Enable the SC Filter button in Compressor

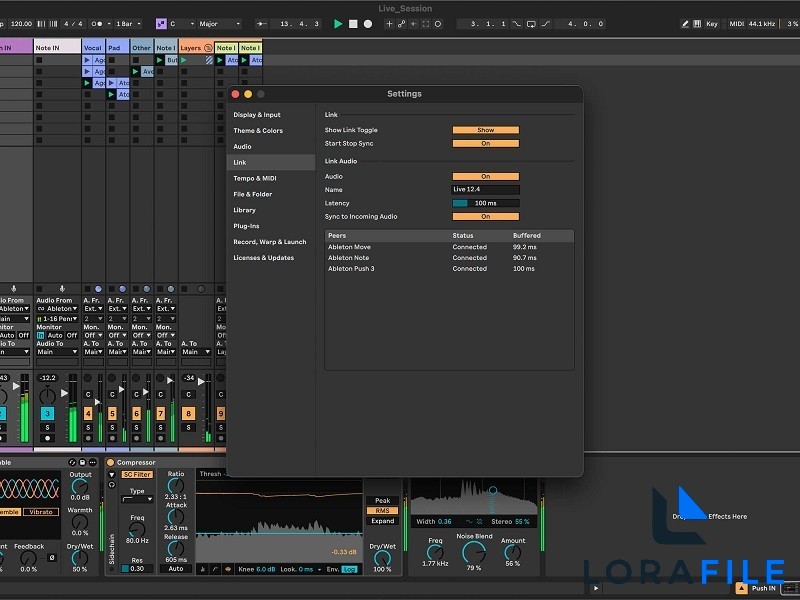(137, 474)
